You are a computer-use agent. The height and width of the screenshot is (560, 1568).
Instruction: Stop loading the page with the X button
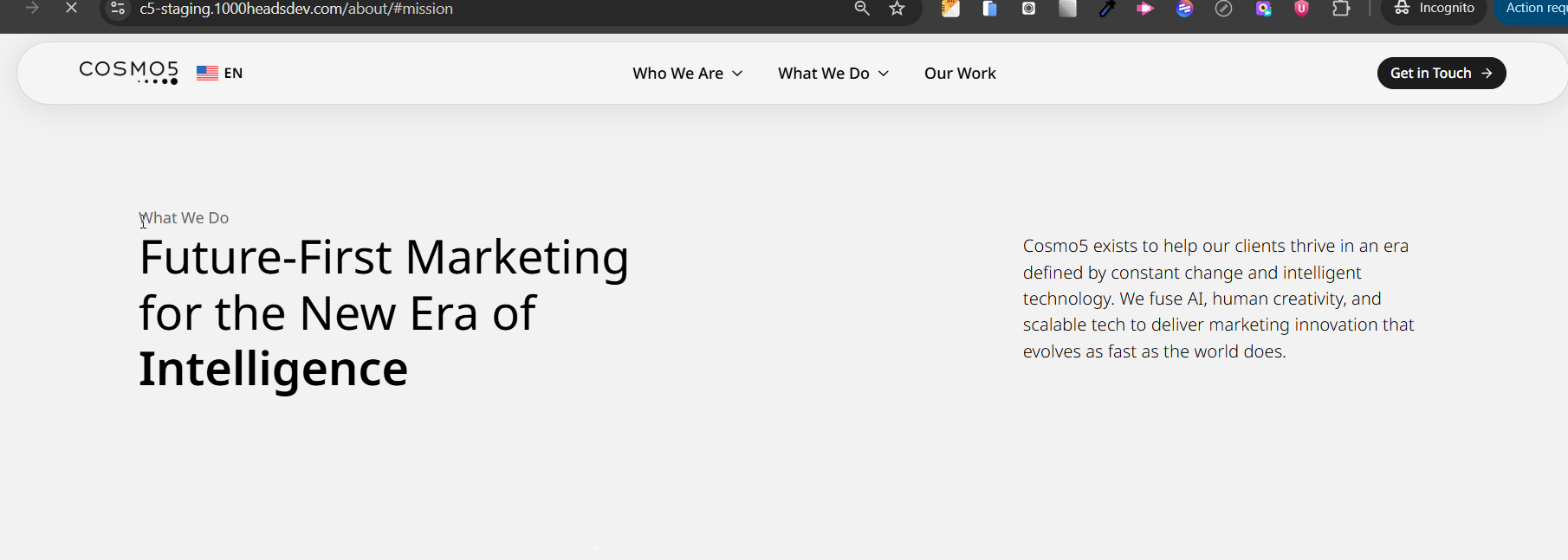[x=72, y=9]
